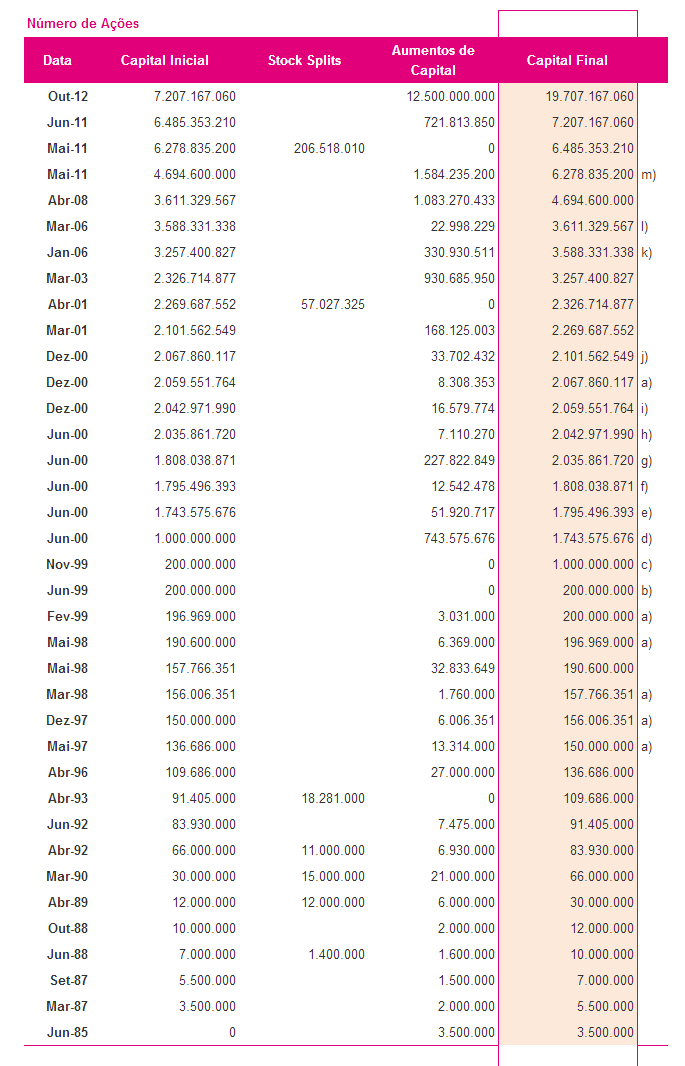Open footnote l) next to 3.611.329.567
Viewport: 685px width, 1066px height.
tap(645, 227)
